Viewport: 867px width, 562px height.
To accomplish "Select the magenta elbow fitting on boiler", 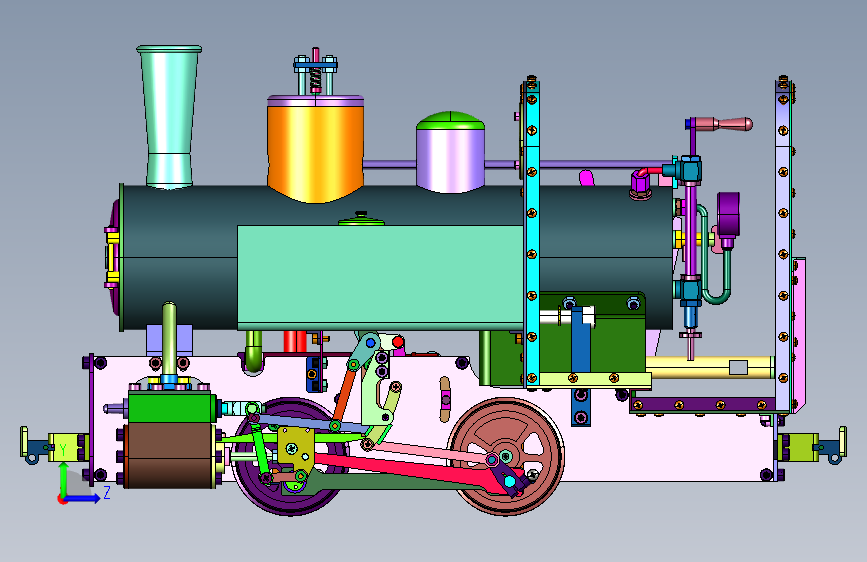I will point(641,184).
